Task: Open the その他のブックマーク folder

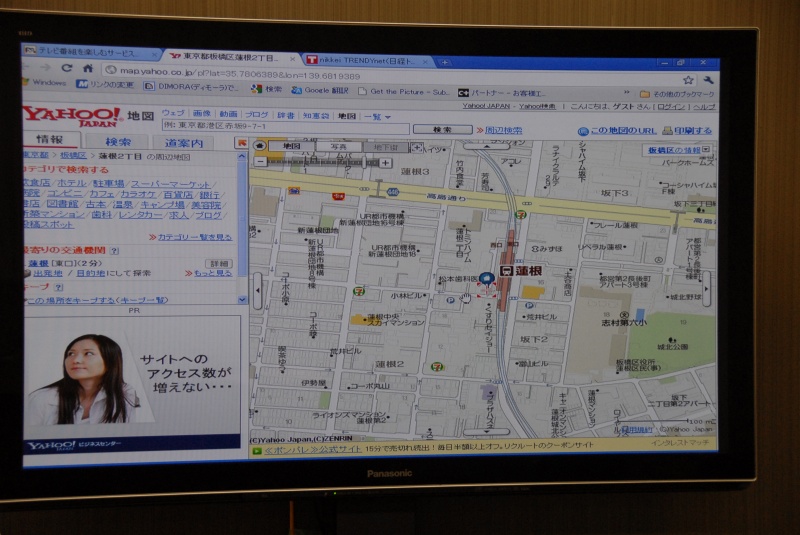Action: tap(677, 94)
